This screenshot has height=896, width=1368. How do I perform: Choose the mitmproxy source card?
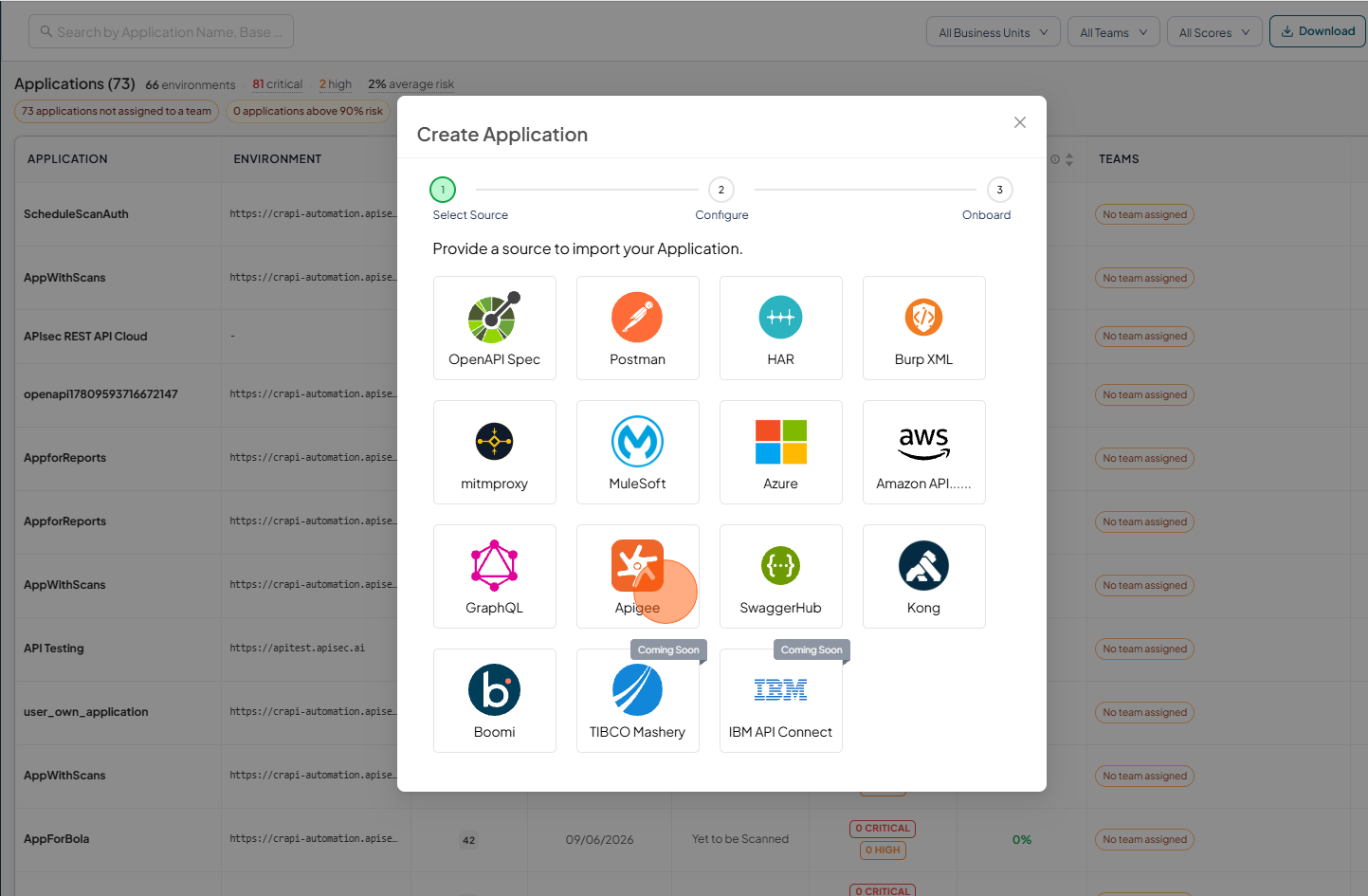click(x=494, y=452)
